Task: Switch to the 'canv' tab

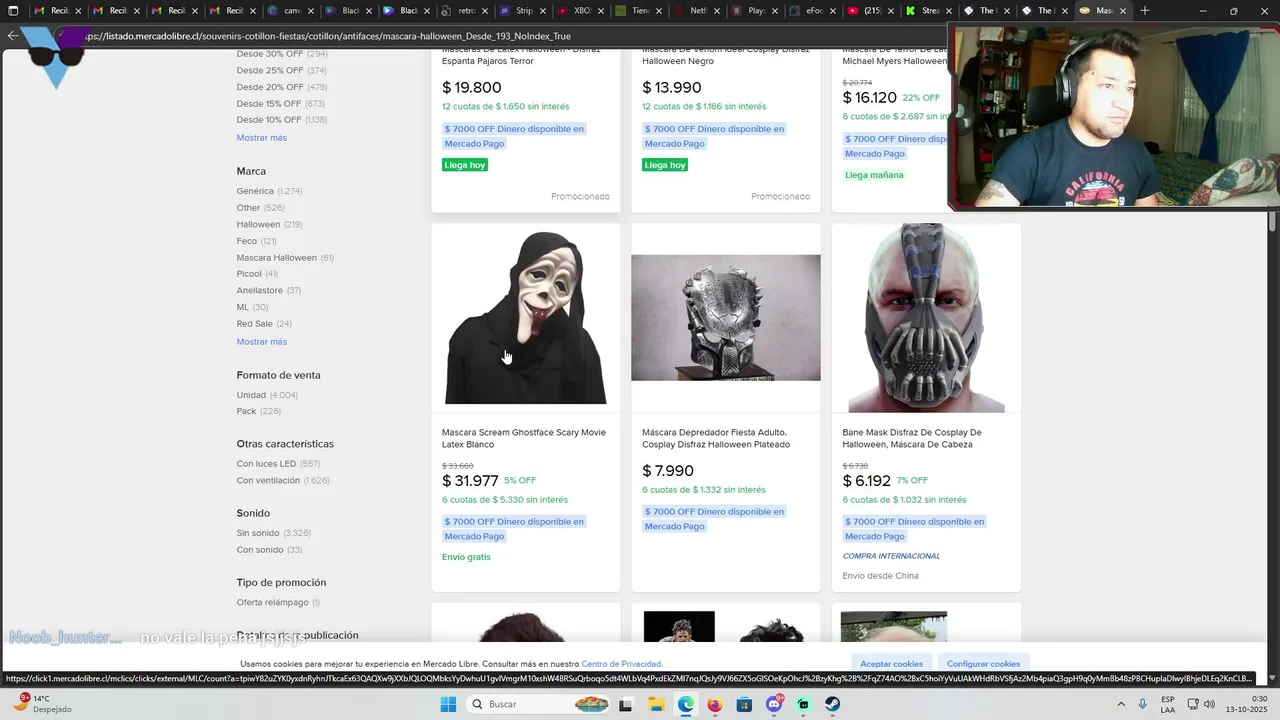Action: coord(291,11)
